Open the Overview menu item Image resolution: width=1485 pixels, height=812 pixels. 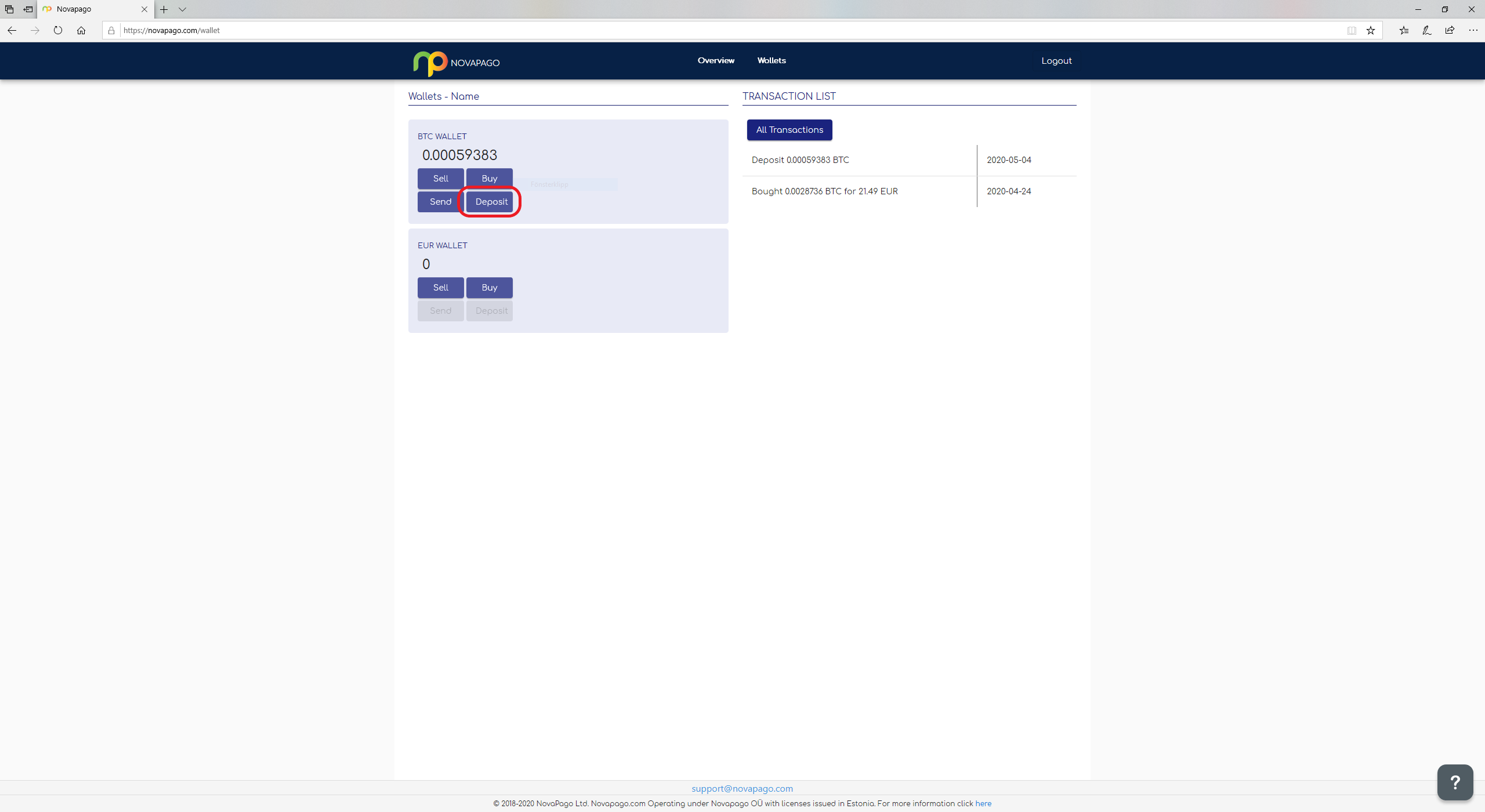coord(716,60)
